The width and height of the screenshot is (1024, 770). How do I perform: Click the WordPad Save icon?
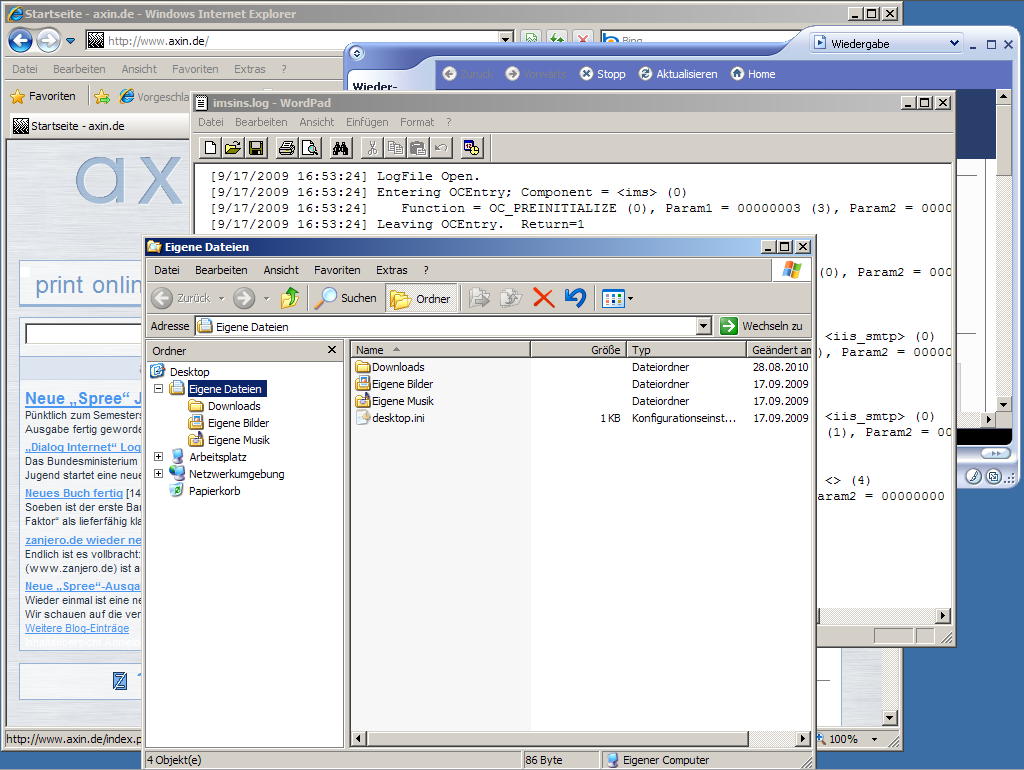[256, 148]
